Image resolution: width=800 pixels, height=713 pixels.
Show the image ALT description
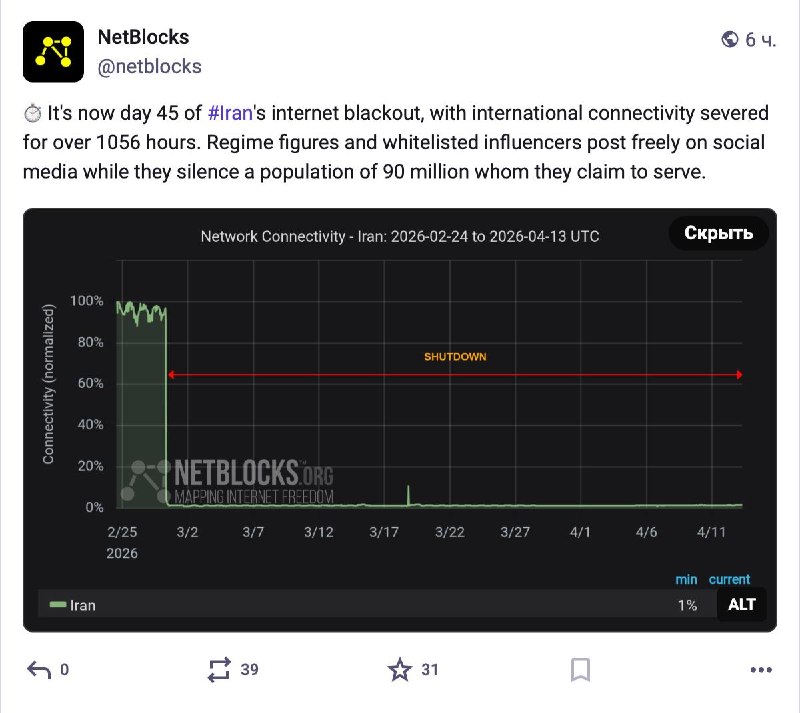point(741,604)
